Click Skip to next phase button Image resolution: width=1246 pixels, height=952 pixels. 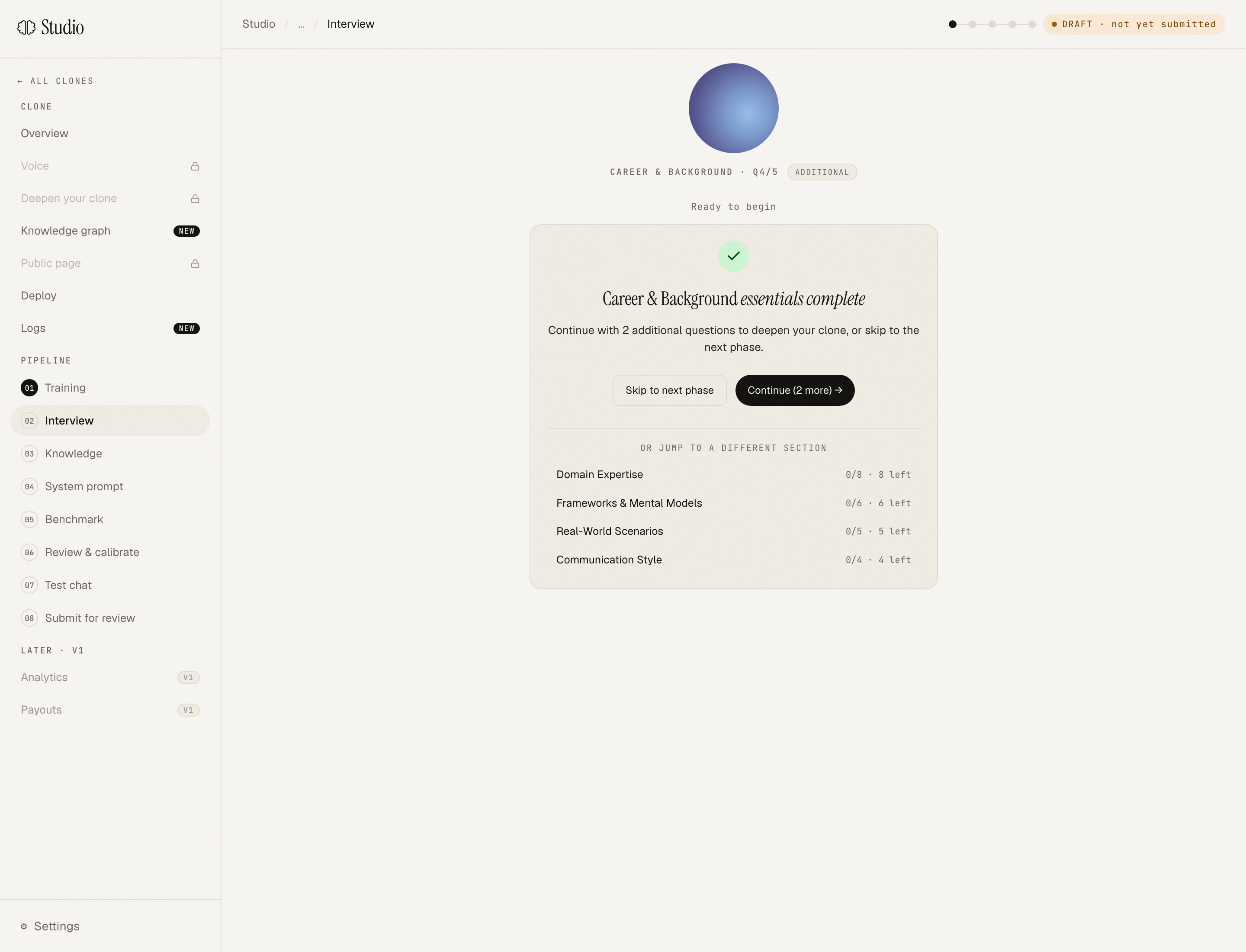(x=669, y=390)
